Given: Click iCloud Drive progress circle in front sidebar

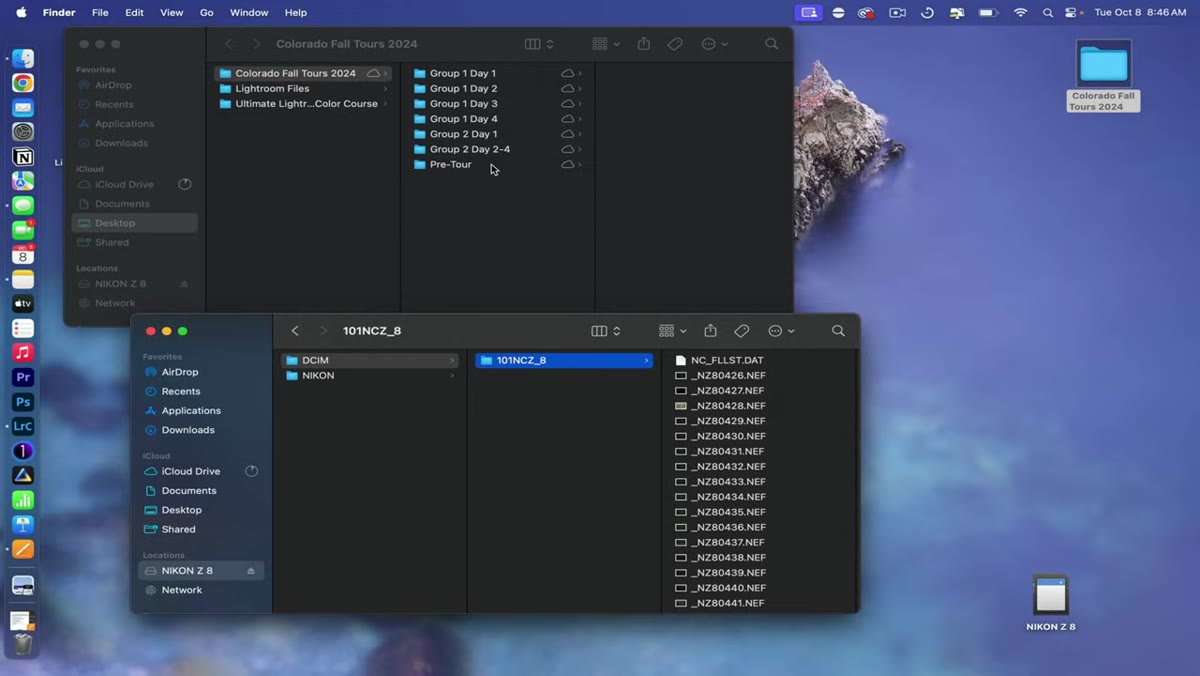Looking at the screenshot, I should [x=251, y=472].
